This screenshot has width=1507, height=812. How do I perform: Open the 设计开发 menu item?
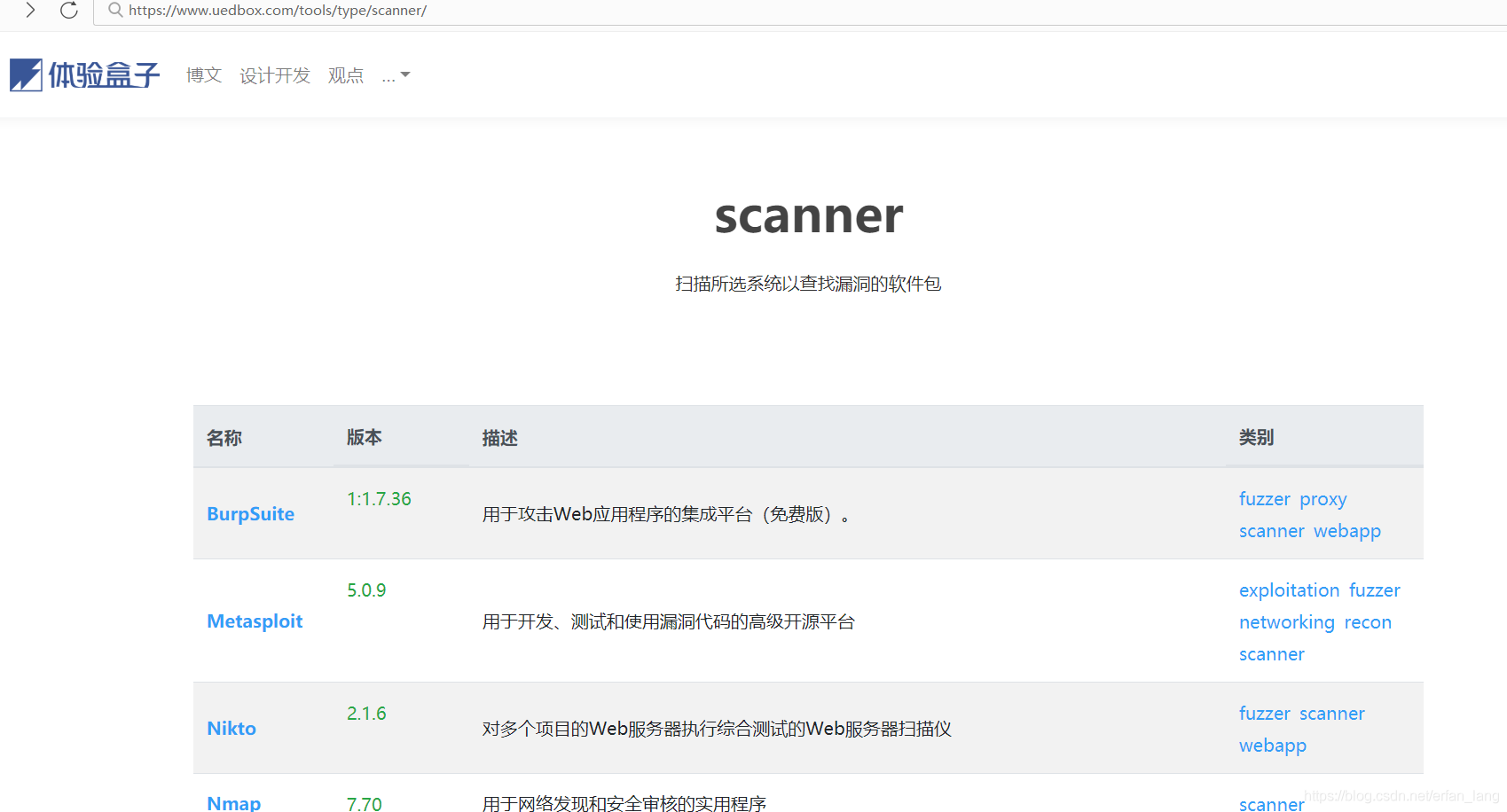(275, 75)
